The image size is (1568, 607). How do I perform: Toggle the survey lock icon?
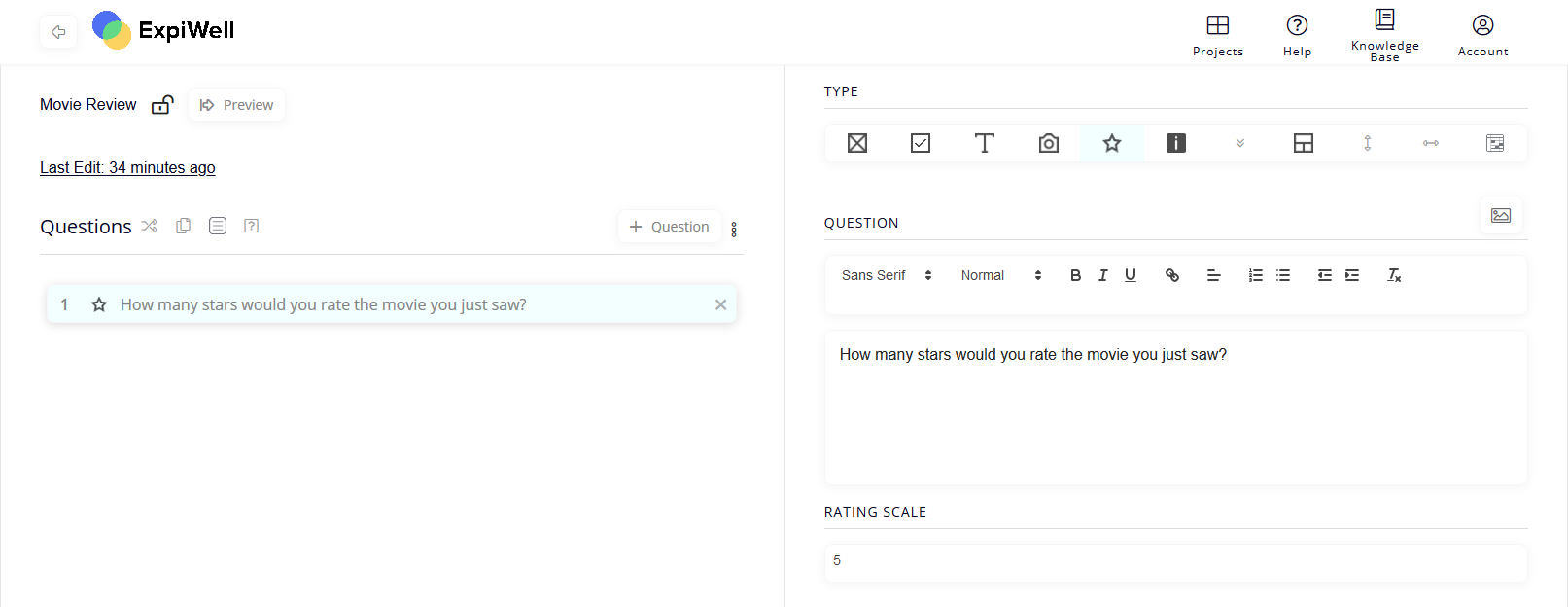pyautogui.click(x=162, y=105)
